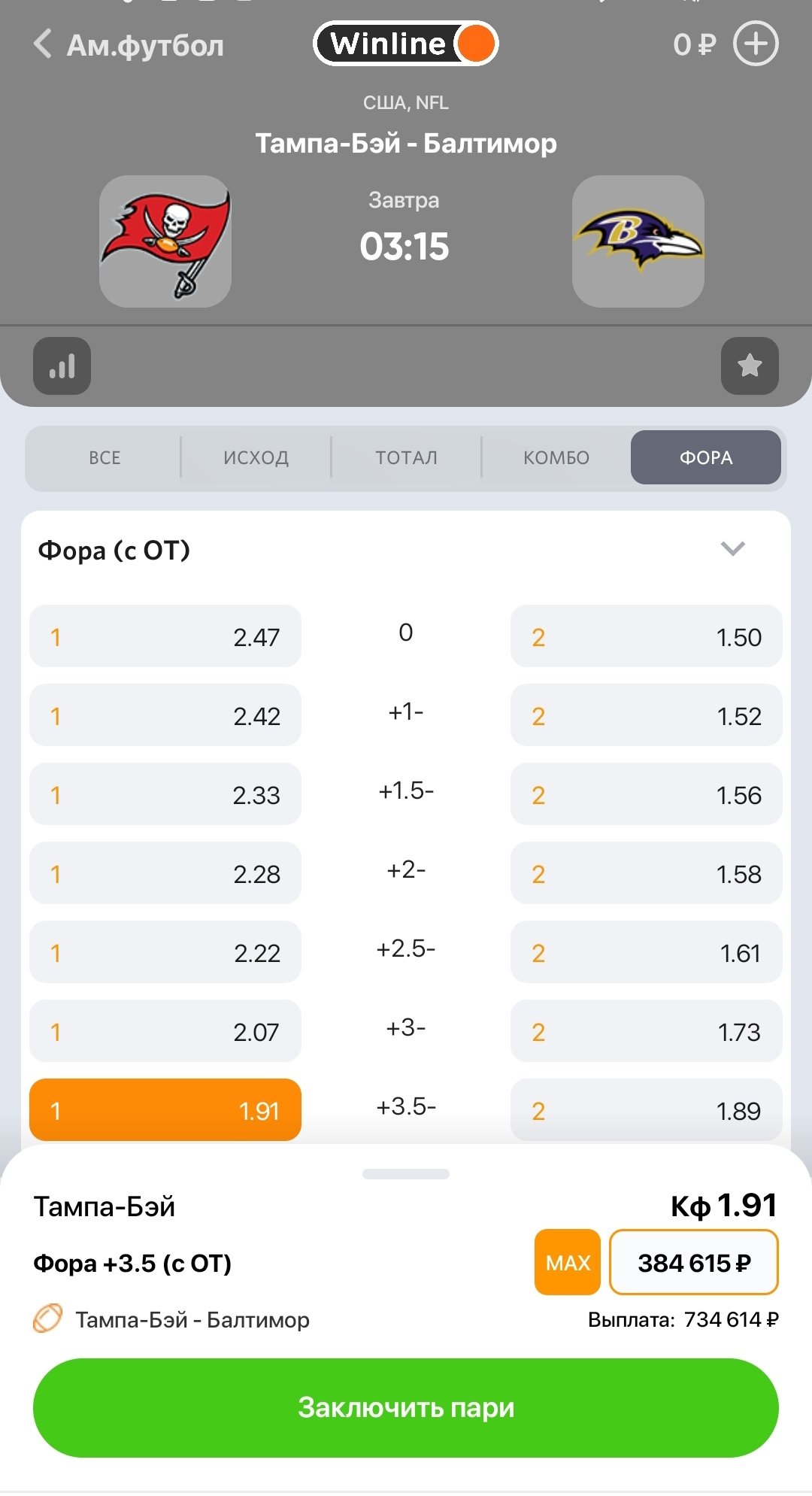Viewport: 812px width, 1496px height.
Task: Tap the Tampa Bay Buccaneers team logo
Action: [x=165, y=241]
